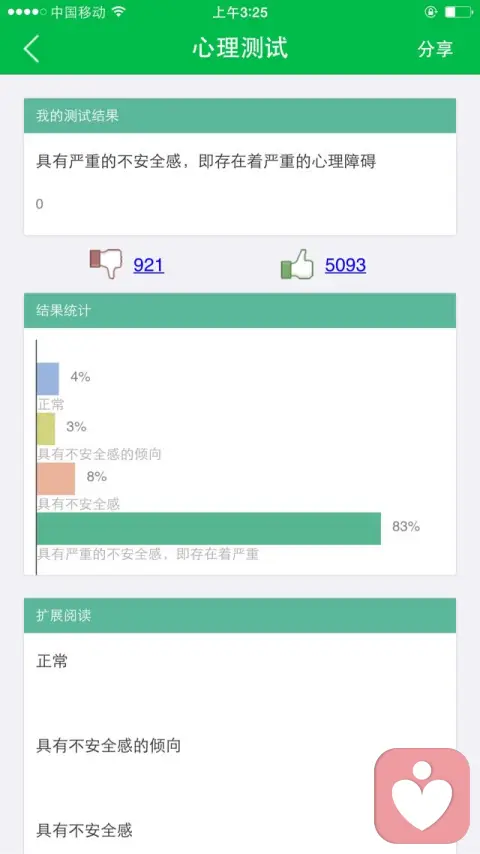Open 正常 entry under 扩展阅读

coord(52,661)
